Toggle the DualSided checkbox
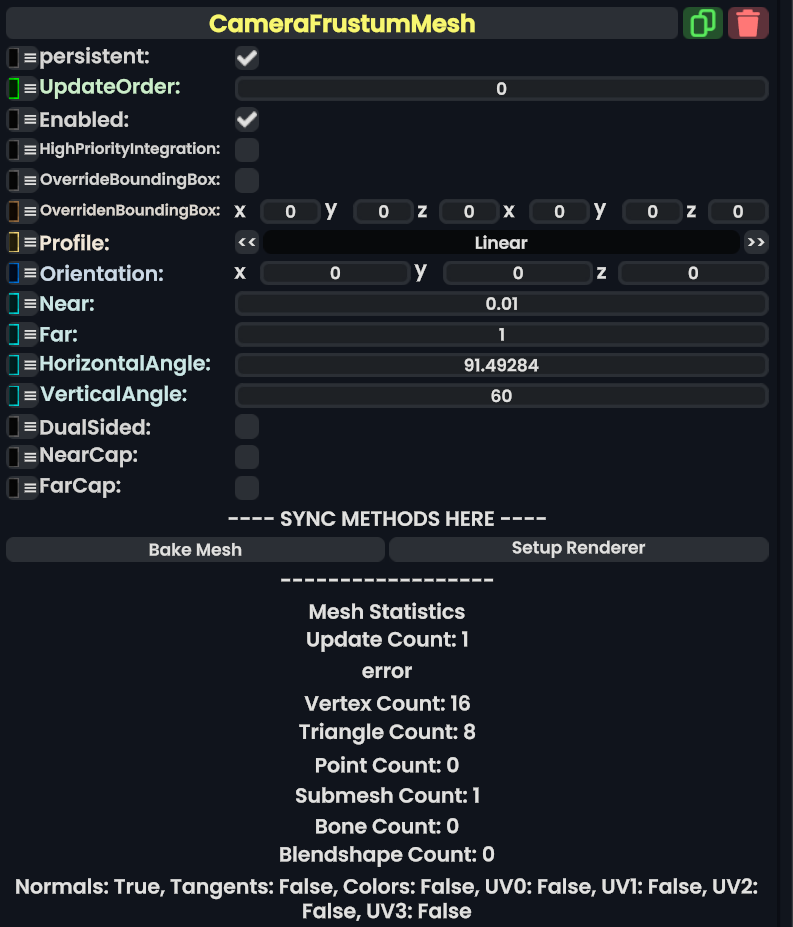Viewport: 793px width, 927px height. 247,427
